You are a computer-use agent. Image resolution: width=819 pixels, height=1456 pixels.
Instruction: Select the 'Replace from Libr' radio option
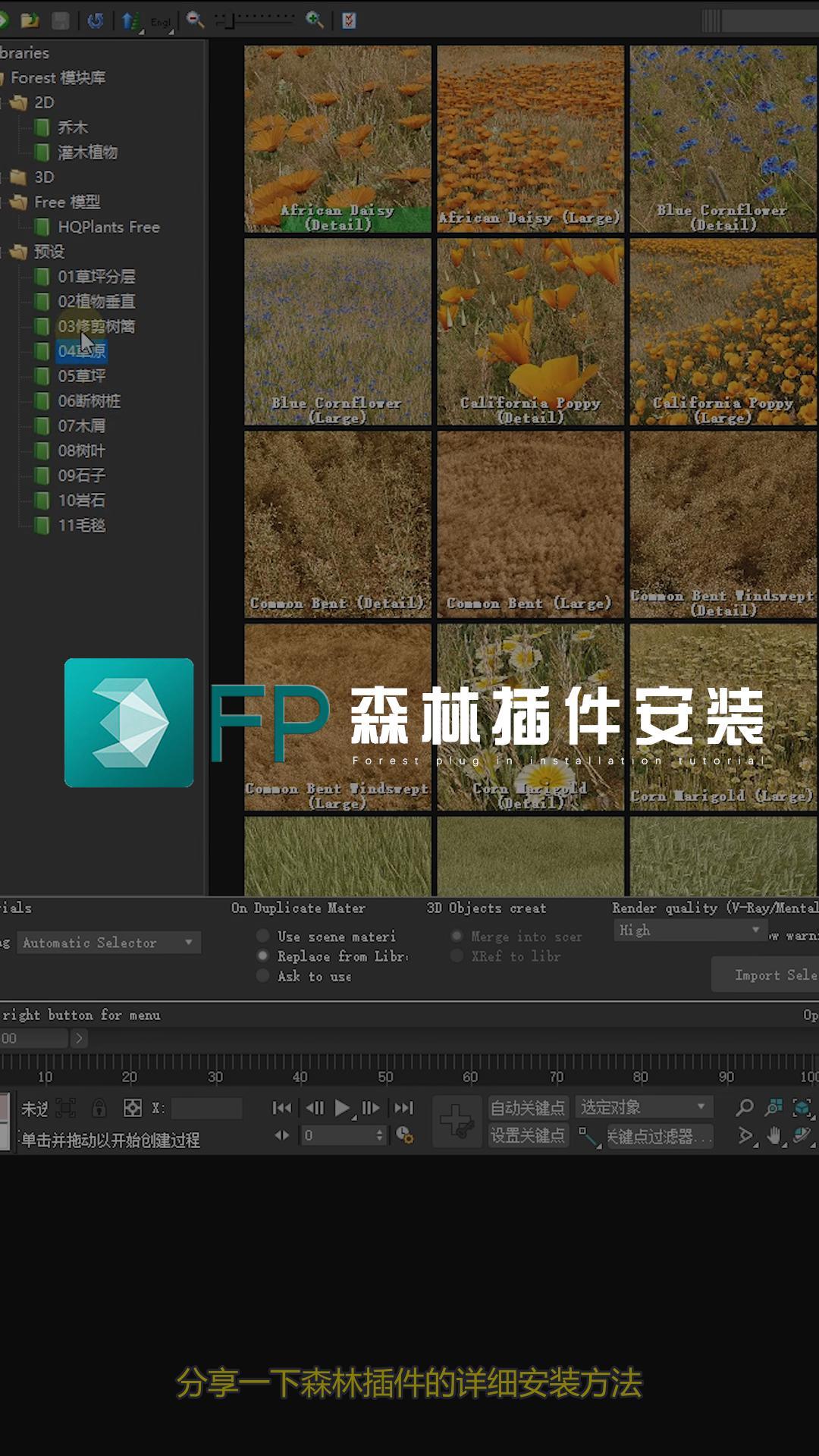pyautogui.click(x=263, y=956)
